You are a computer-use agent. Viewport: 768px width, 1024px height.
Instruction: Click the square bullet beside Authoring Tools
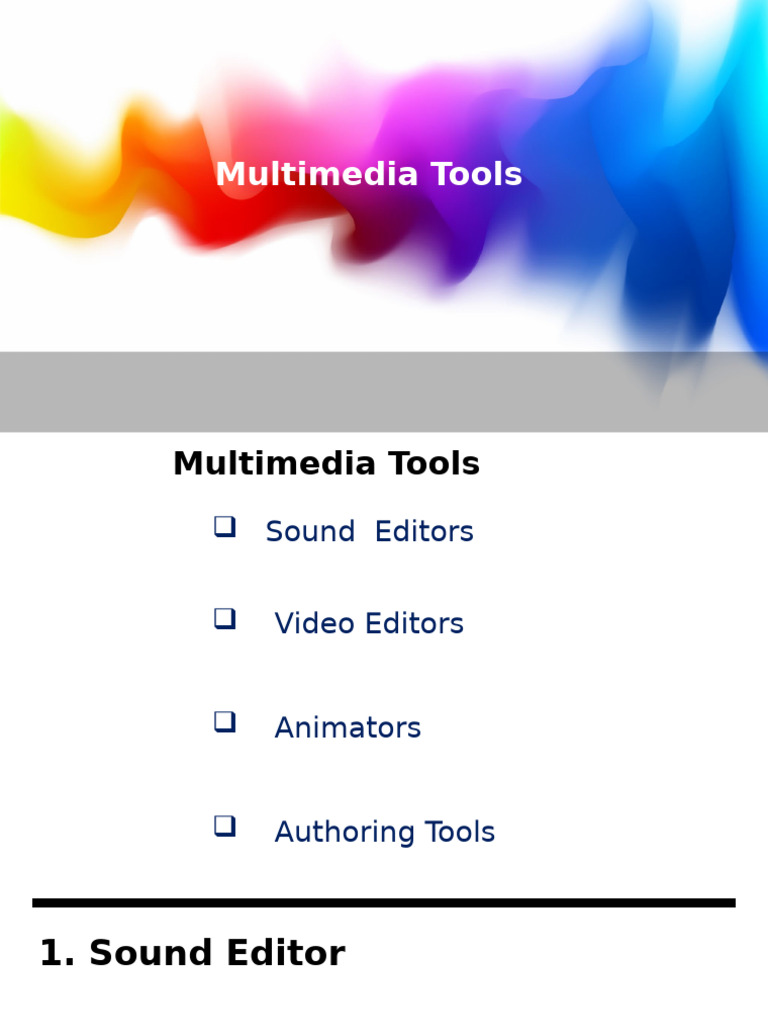tap(225, 826)
